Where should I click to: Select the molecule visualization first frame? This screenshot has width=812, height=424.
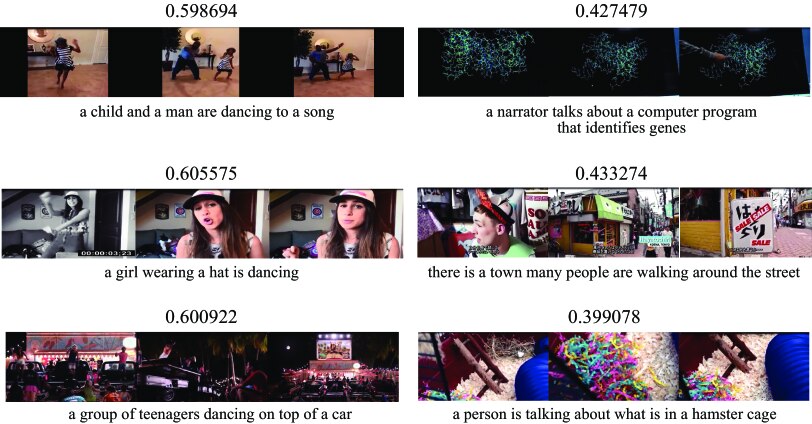(483, 62)
